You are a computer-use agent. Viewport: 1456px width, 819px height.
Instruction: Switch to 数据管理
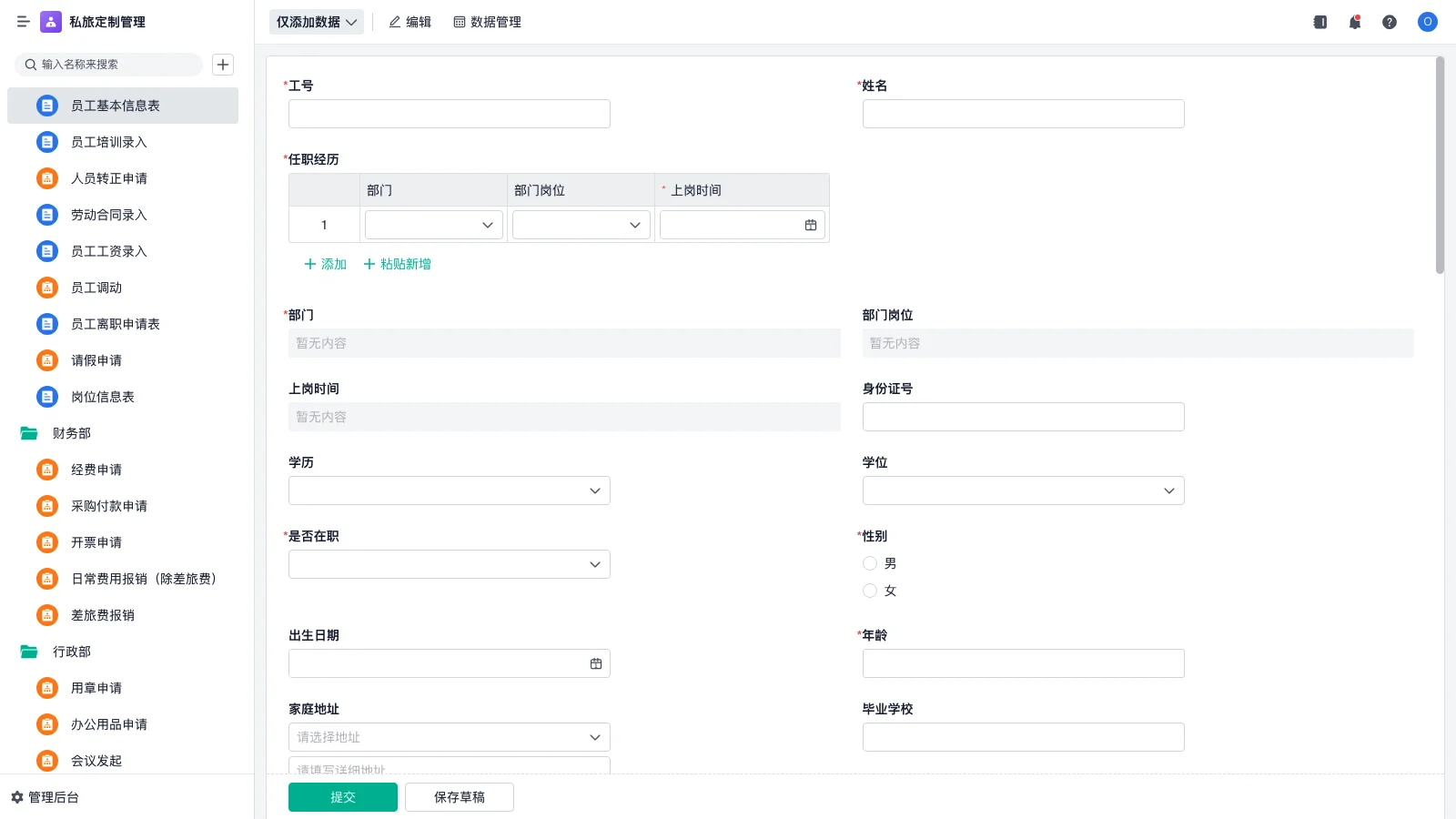487,22
